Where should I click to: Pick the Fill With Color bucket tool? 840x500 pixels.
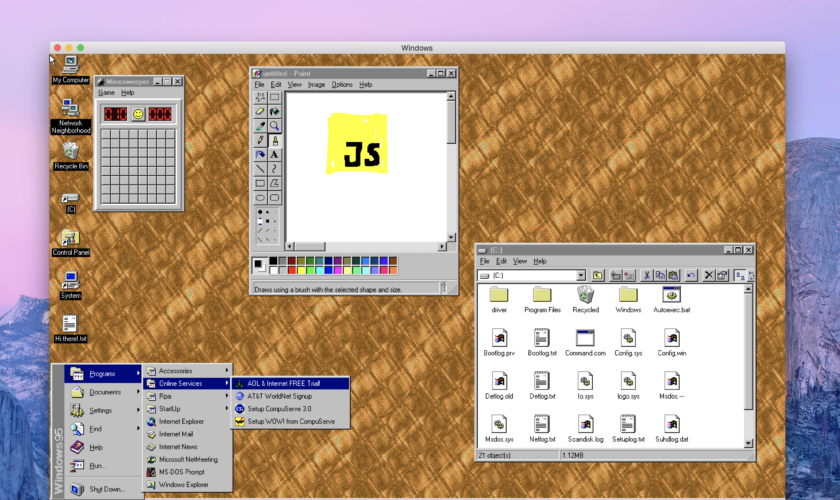pyautogui.click(x=274, y=112)
